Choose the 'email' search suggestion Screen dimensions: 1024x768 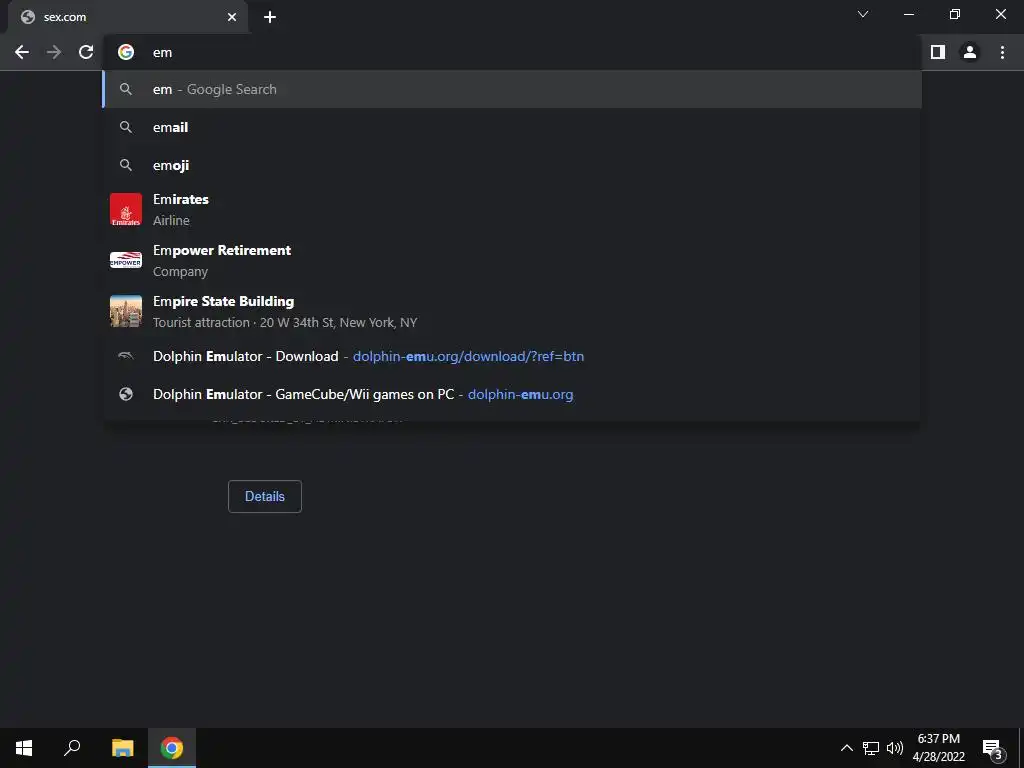(512, 127)
